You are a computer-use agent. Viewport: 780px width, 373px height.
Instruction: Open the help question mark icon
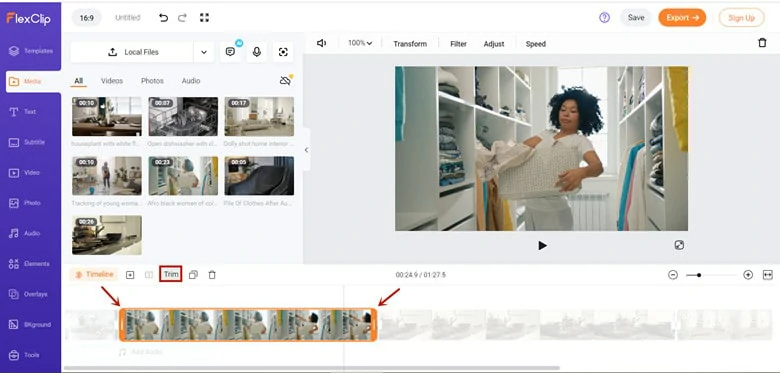pyautogui.click(x=604, y=18)
